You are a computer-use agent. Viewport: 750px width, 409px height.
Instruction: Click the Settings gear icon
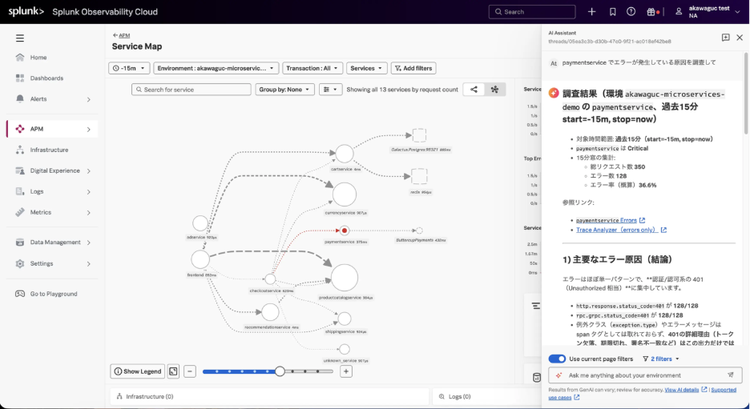tap(20, 264)
